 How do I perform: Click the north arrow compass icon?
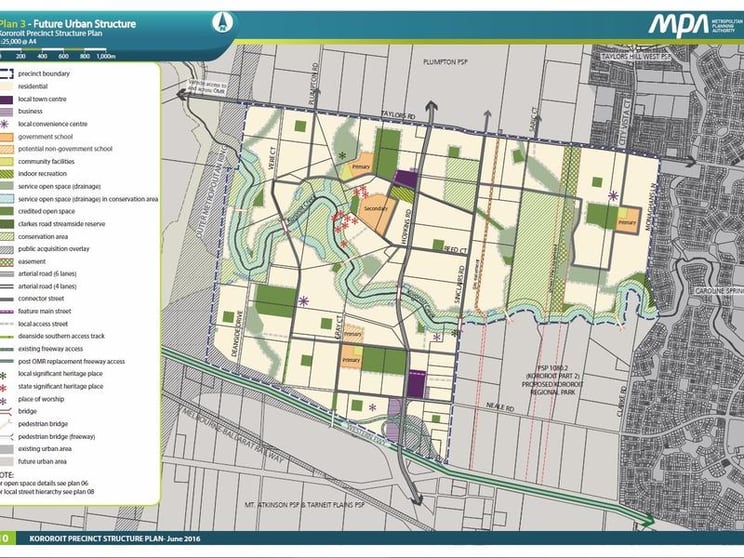222,22
